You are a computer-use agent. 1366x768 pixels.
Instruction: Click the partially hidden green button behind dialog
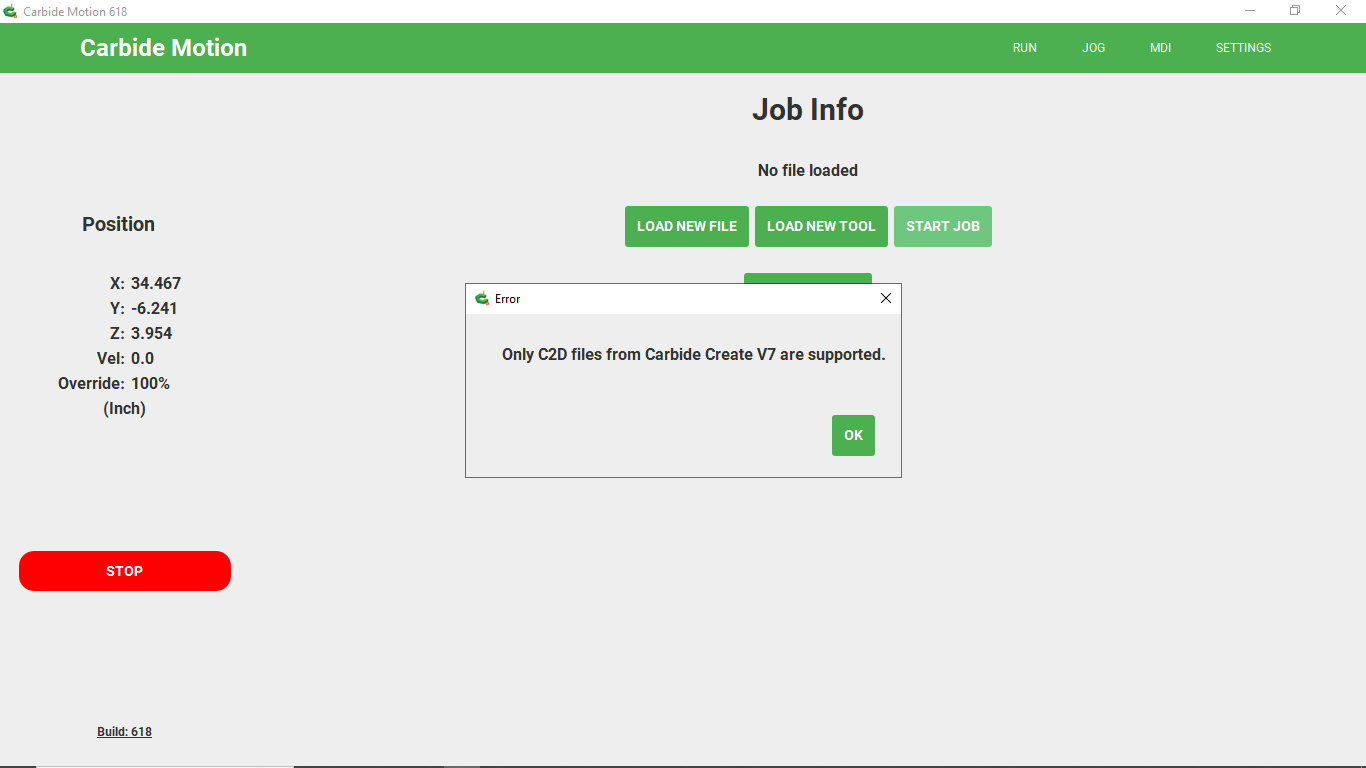[x=808, y=278]
